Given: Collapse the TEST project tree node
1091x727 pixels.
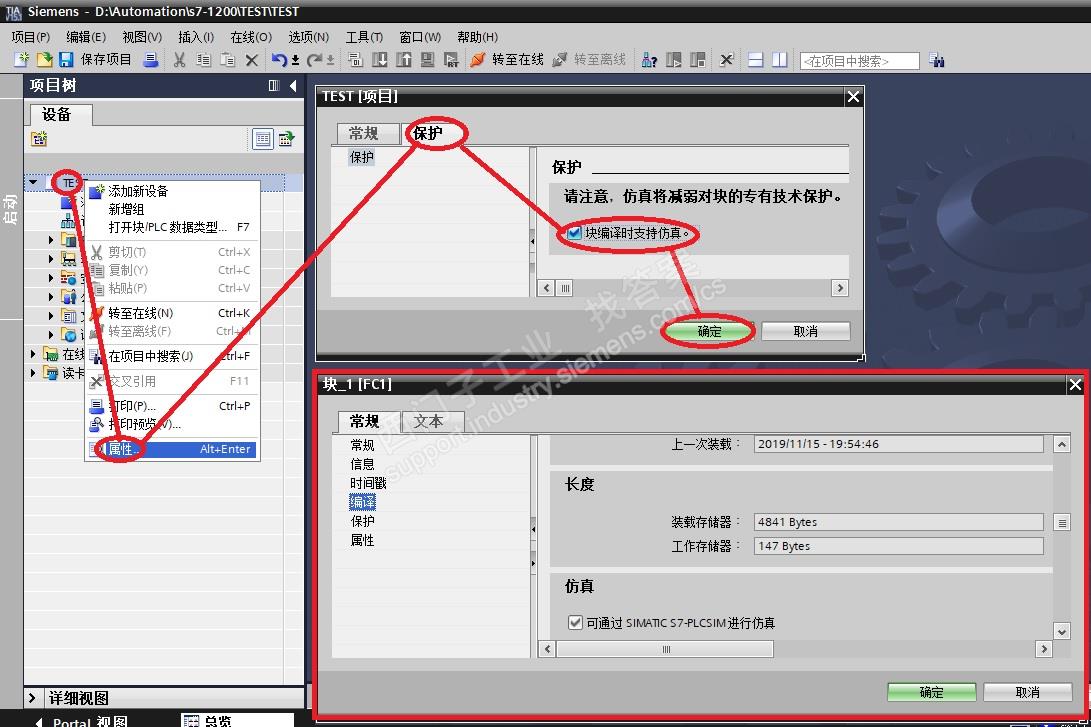Looking at the screenshot, I should [33, 182].
